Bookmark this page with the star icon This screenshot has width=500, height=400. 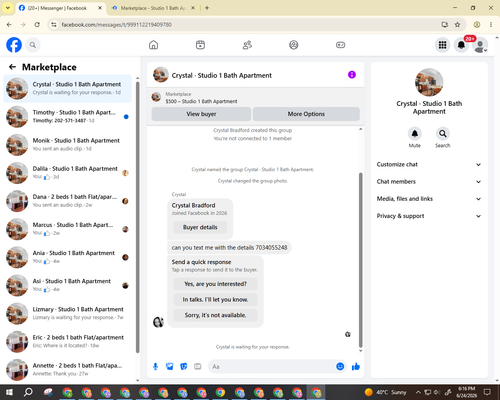tap(457, 24)
